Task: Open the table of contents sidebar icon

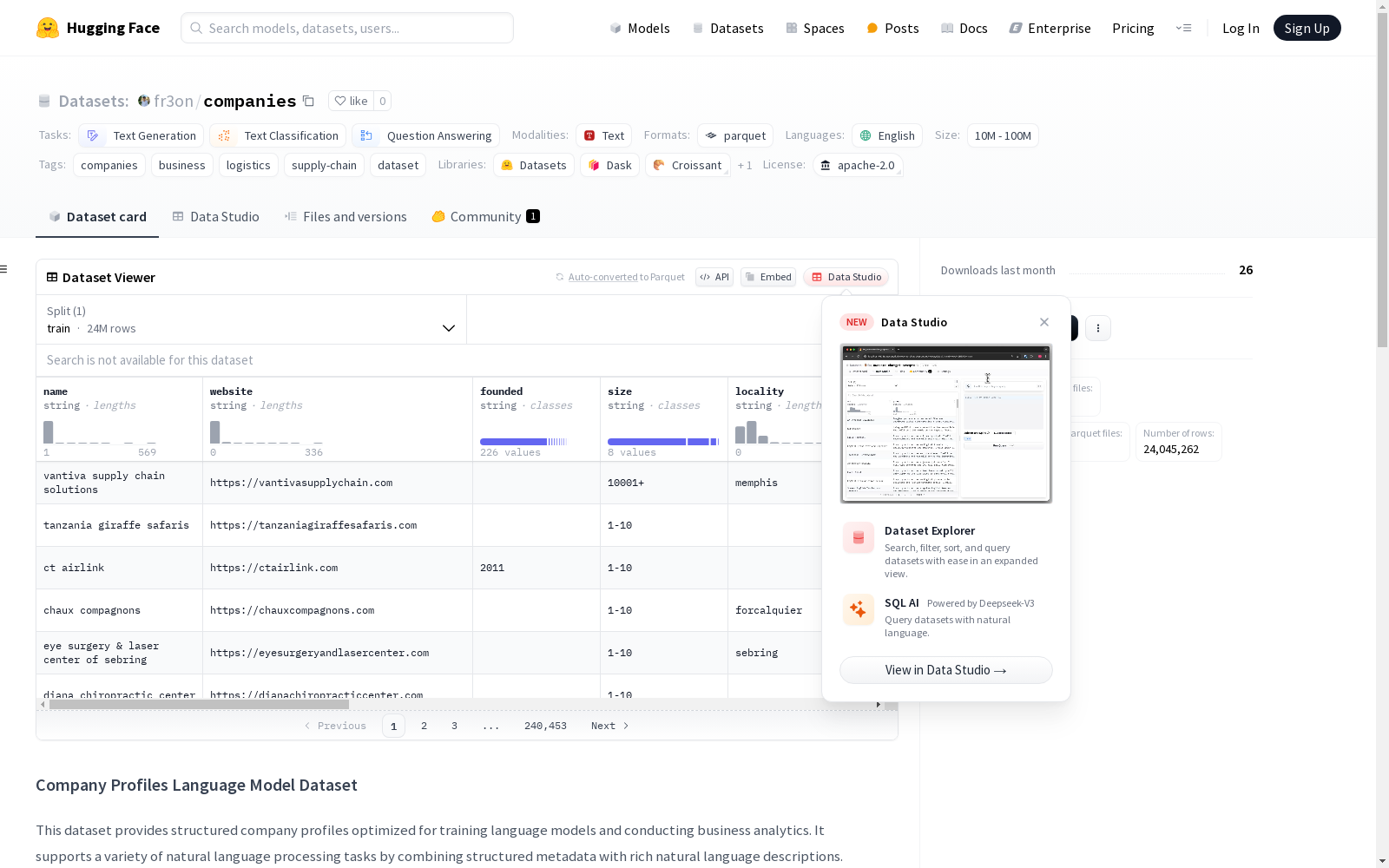Action: (x=4, y=269)
